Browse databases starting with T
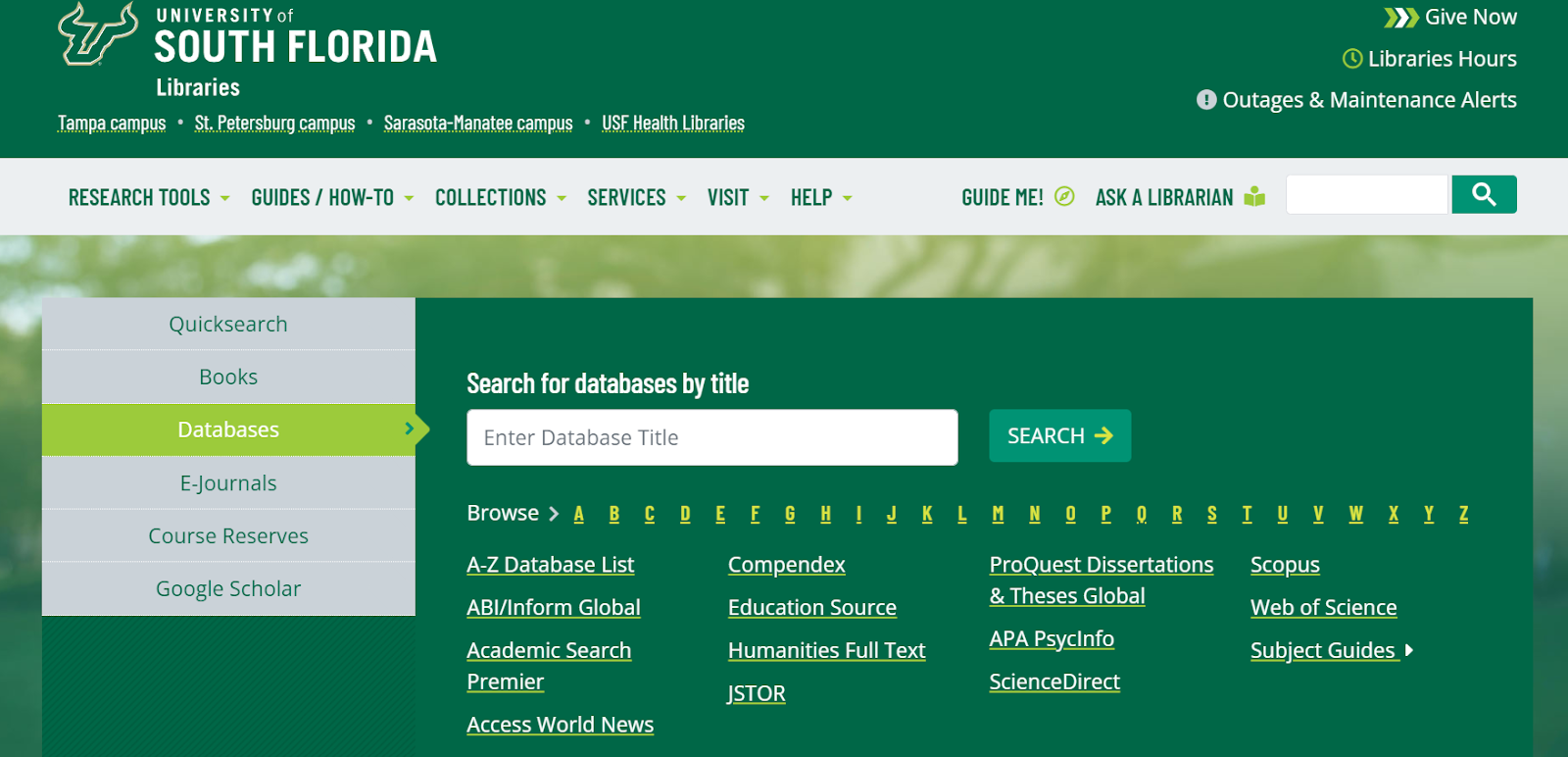1568x757 pixels. coord(1247,514)
